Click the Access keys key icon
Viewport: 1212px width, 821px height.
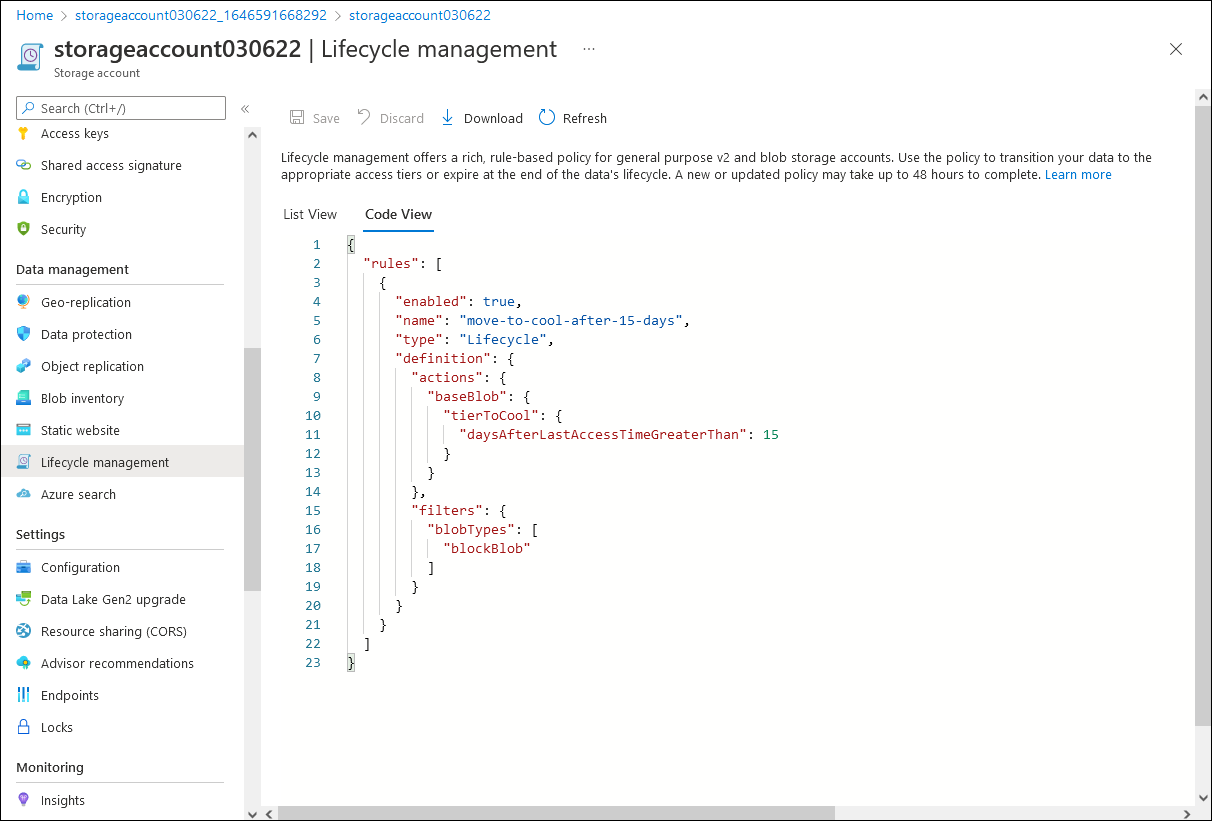click(24, 134)
